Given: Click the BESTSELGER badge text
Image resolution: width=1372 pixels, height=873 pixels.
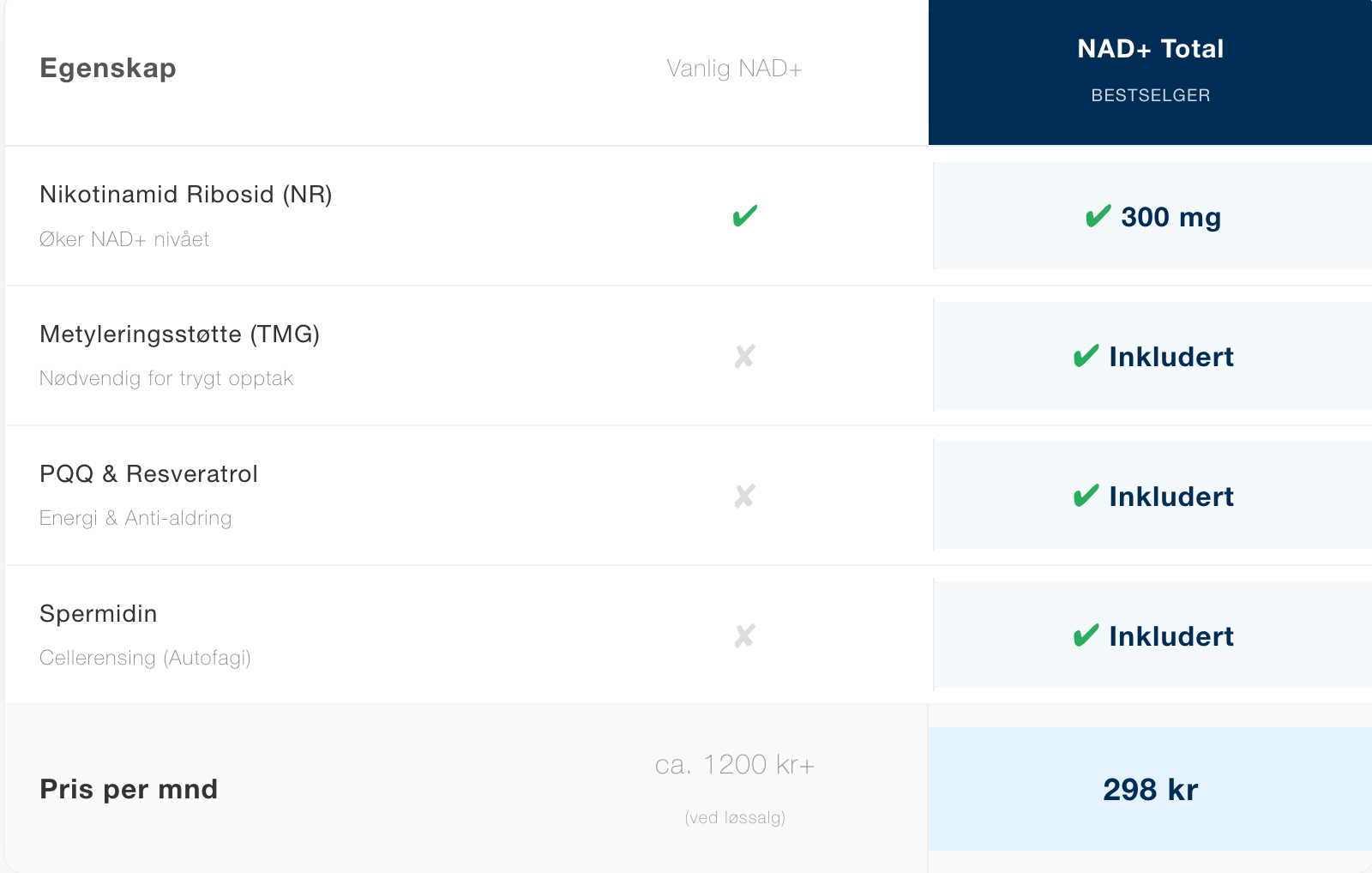Looking at the screenshot, I should click(1150, 95).
